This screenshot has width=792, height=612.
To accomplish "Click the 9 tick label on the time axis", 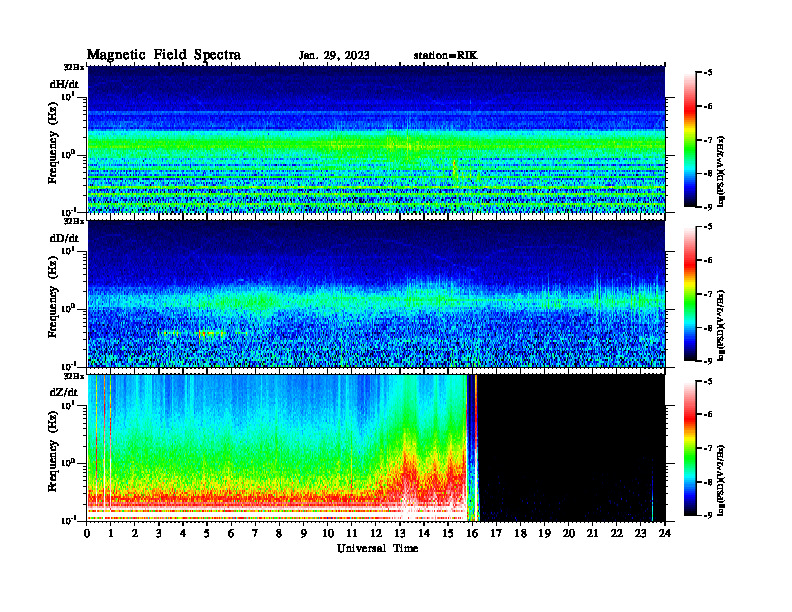I will pos(304,534).
